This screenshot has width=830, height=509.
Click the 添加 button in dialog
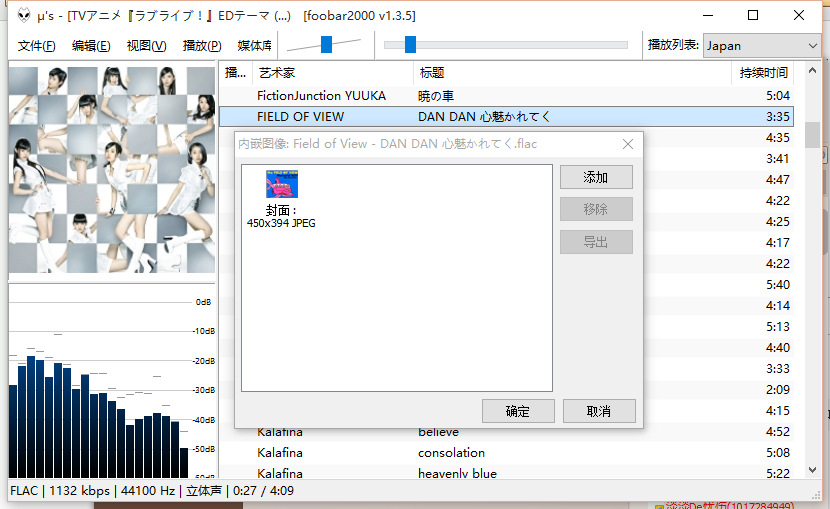596,177
